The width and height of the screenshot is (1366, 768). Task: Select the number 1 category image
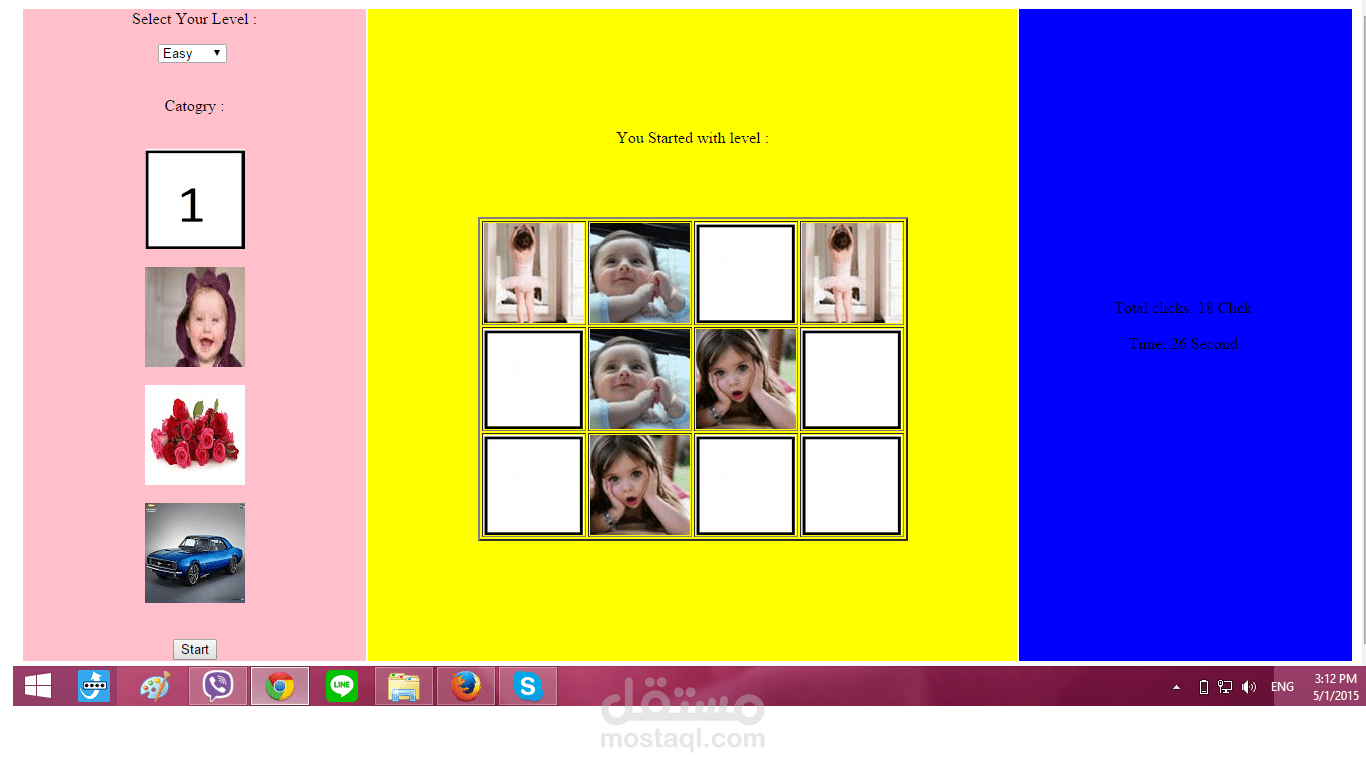pyautogui.click(x=195, y=200)
